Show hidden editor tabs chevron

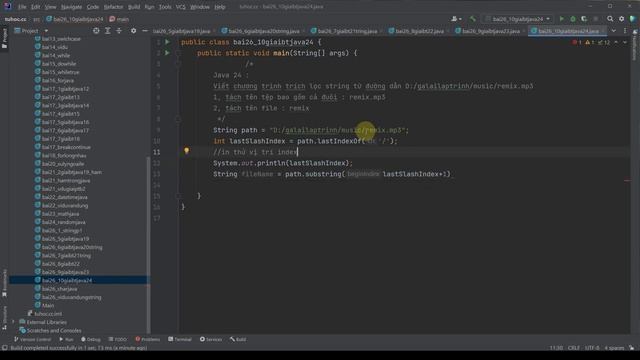coord(613,31)
